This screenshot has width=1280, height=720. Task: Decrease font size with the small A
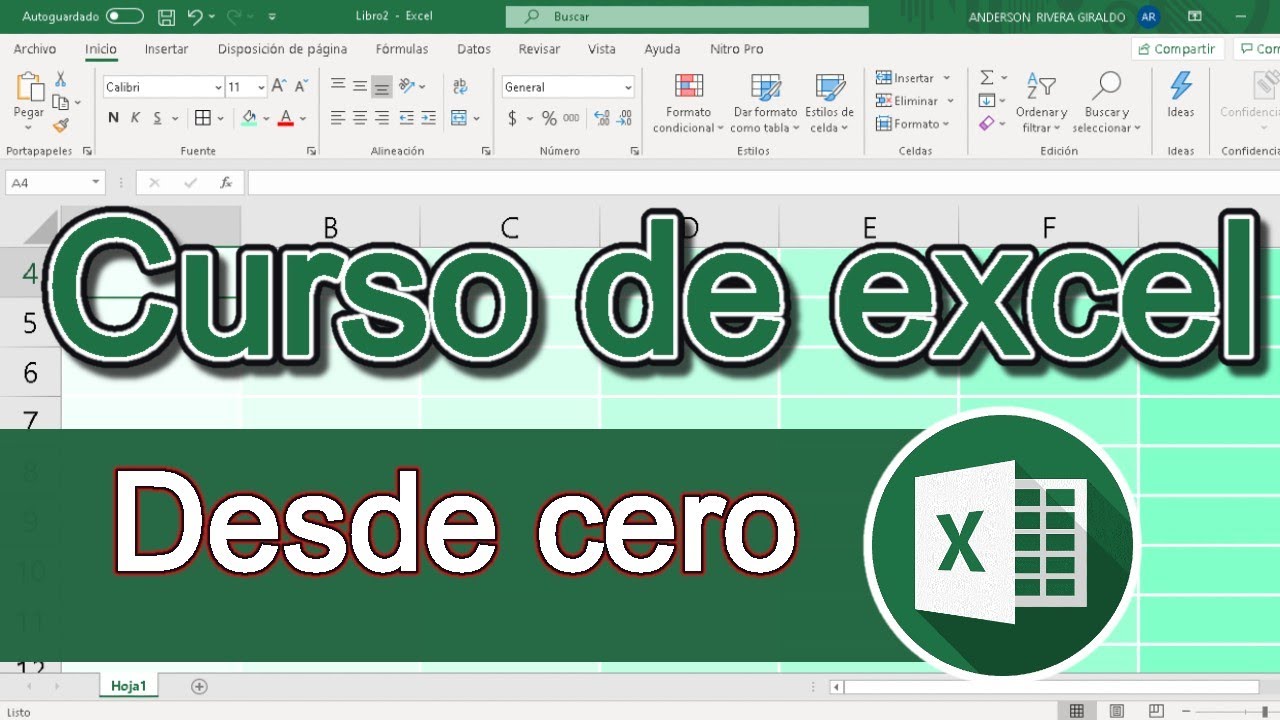click(300, 87)
